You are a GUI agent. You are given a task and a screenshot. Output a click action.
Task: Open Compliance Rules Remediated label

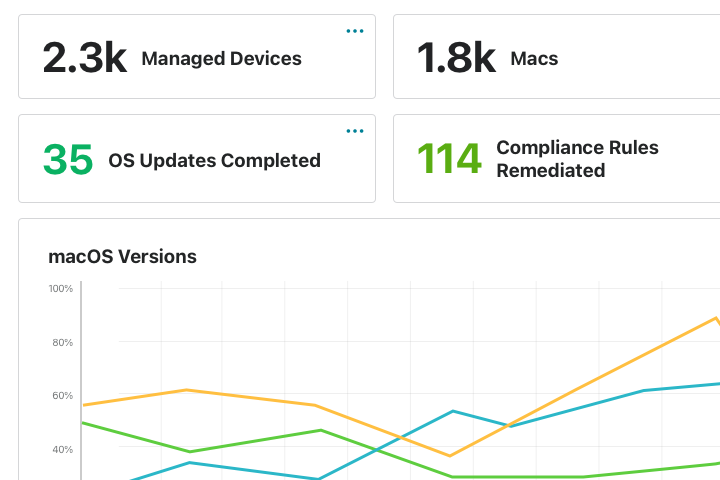click(577, 159)
